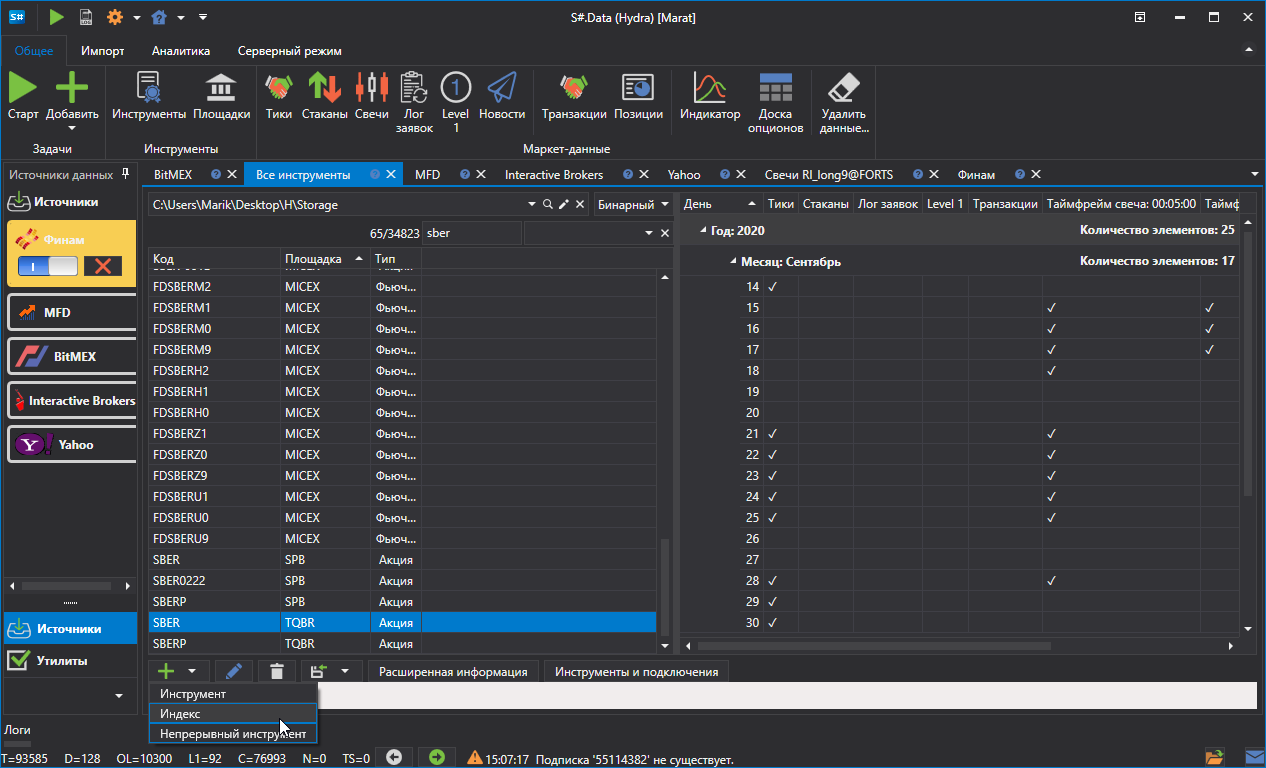The height and width of the screenshot is (768, 1266).
Task: Open Тики market data
Action: (279, 87)
